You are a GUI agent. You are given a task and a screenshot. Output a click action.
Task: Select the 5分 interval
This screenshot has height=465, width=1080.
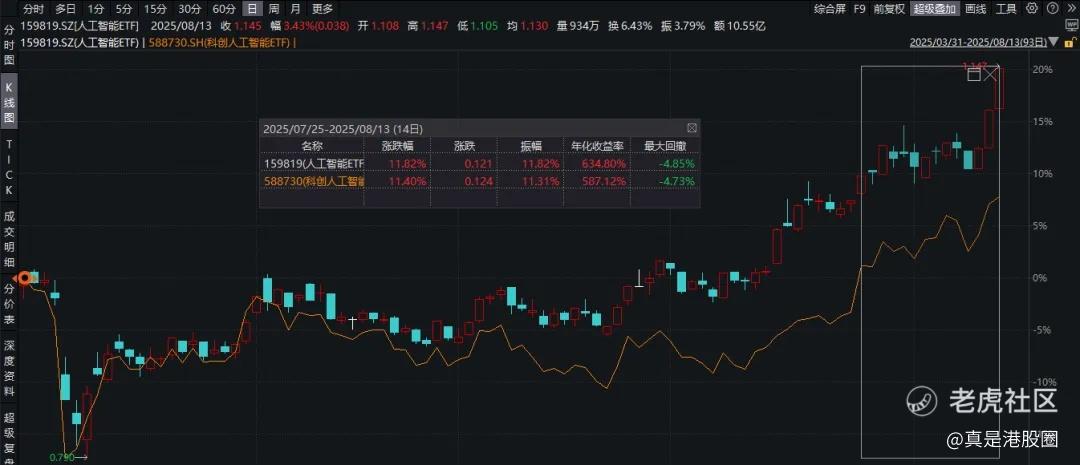(123, 9)
